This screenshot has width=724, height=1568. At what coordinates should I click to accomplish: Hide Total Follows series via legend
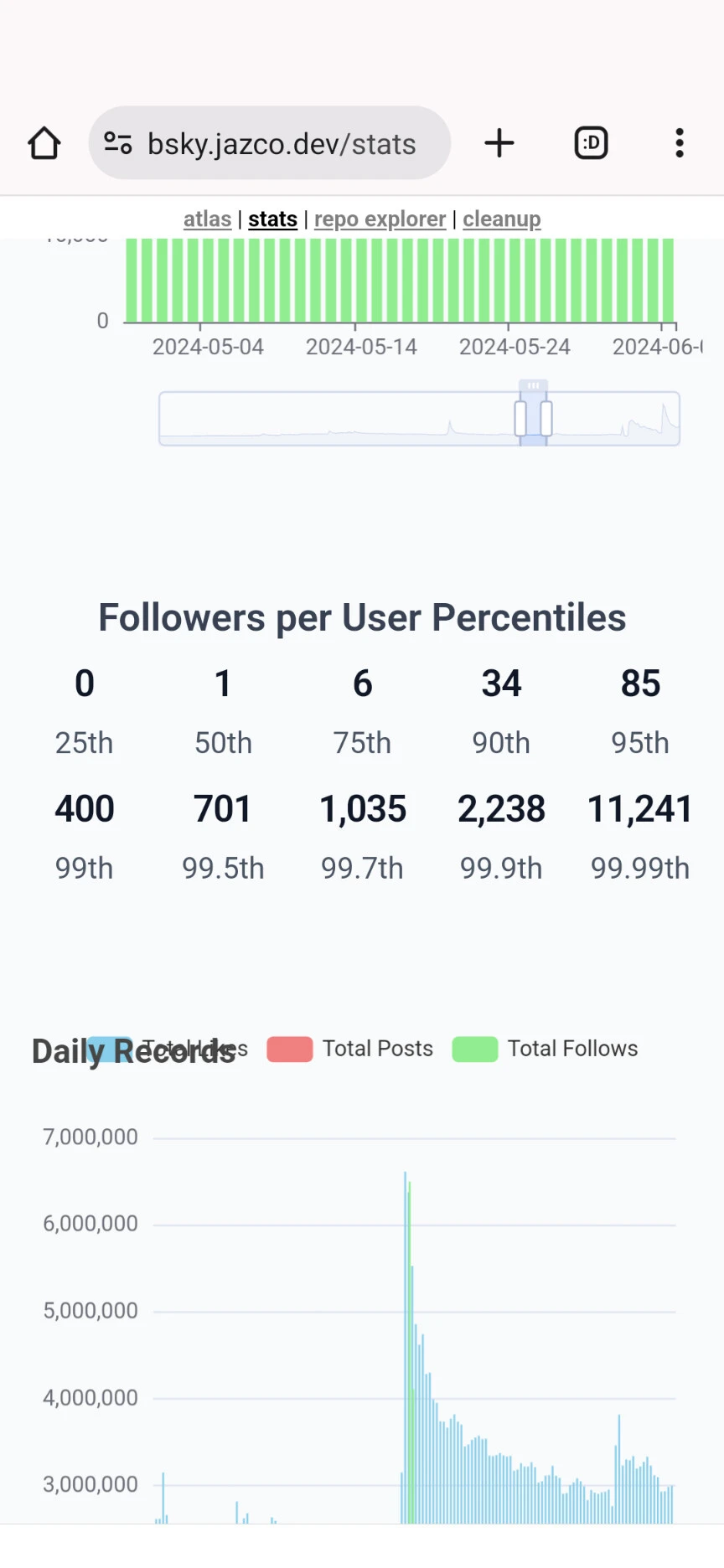point(546,1049)
